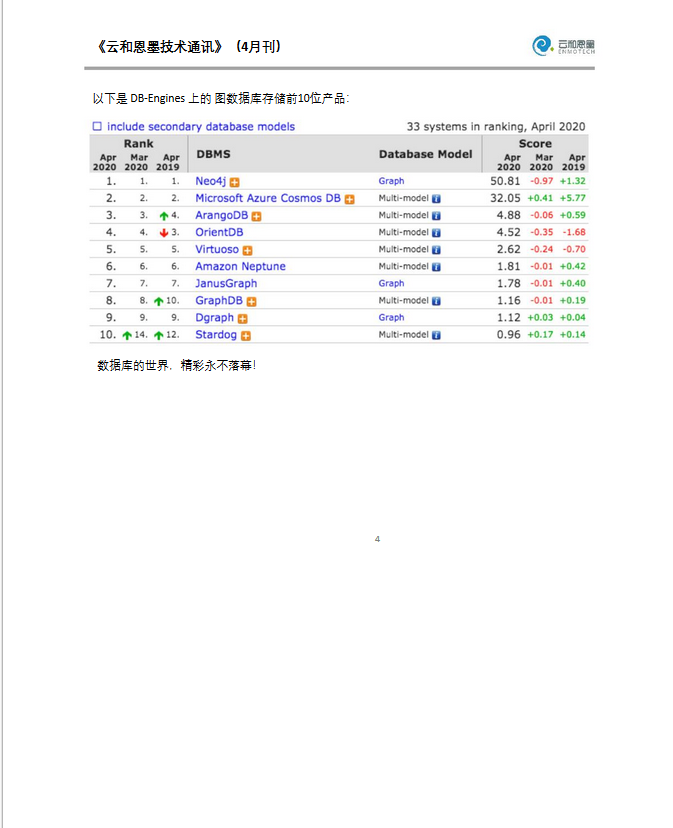This screenshot has height=828, width=673.
Task: Click the orange plus icon beside Virtuoso
Action: 247,250
